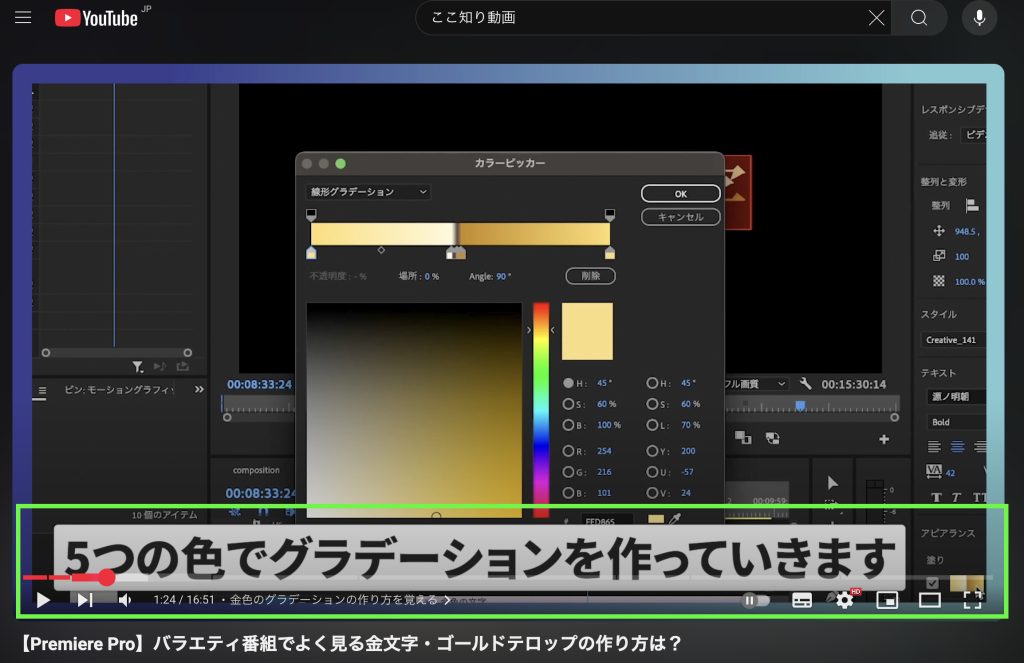Go to YouTube home via logo
The height and width of the screenshot is (663, 1024).
pos(96,18)
